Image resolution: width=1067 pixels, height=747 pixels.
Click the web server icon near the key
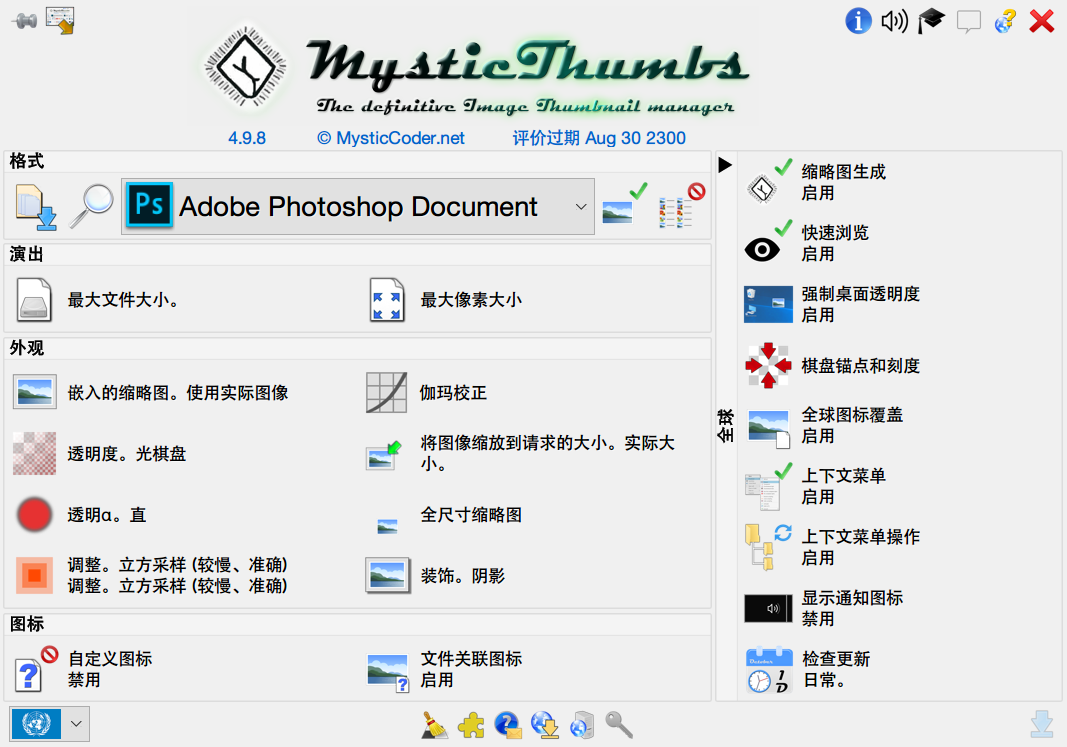(582, 725)
